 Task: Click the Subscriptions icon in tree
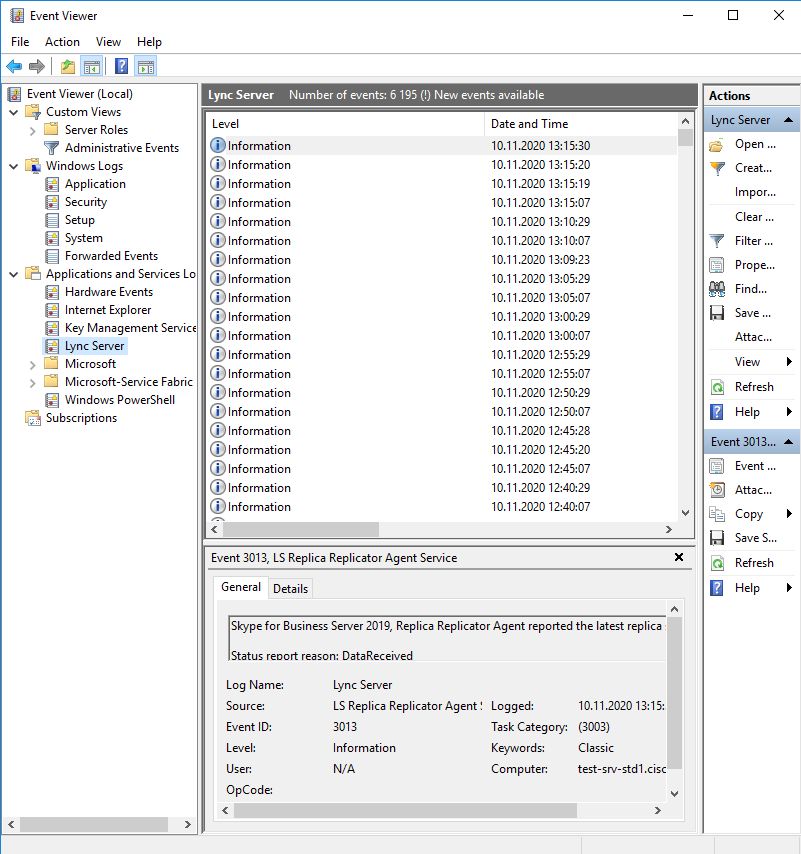click(x=33, y=418)
